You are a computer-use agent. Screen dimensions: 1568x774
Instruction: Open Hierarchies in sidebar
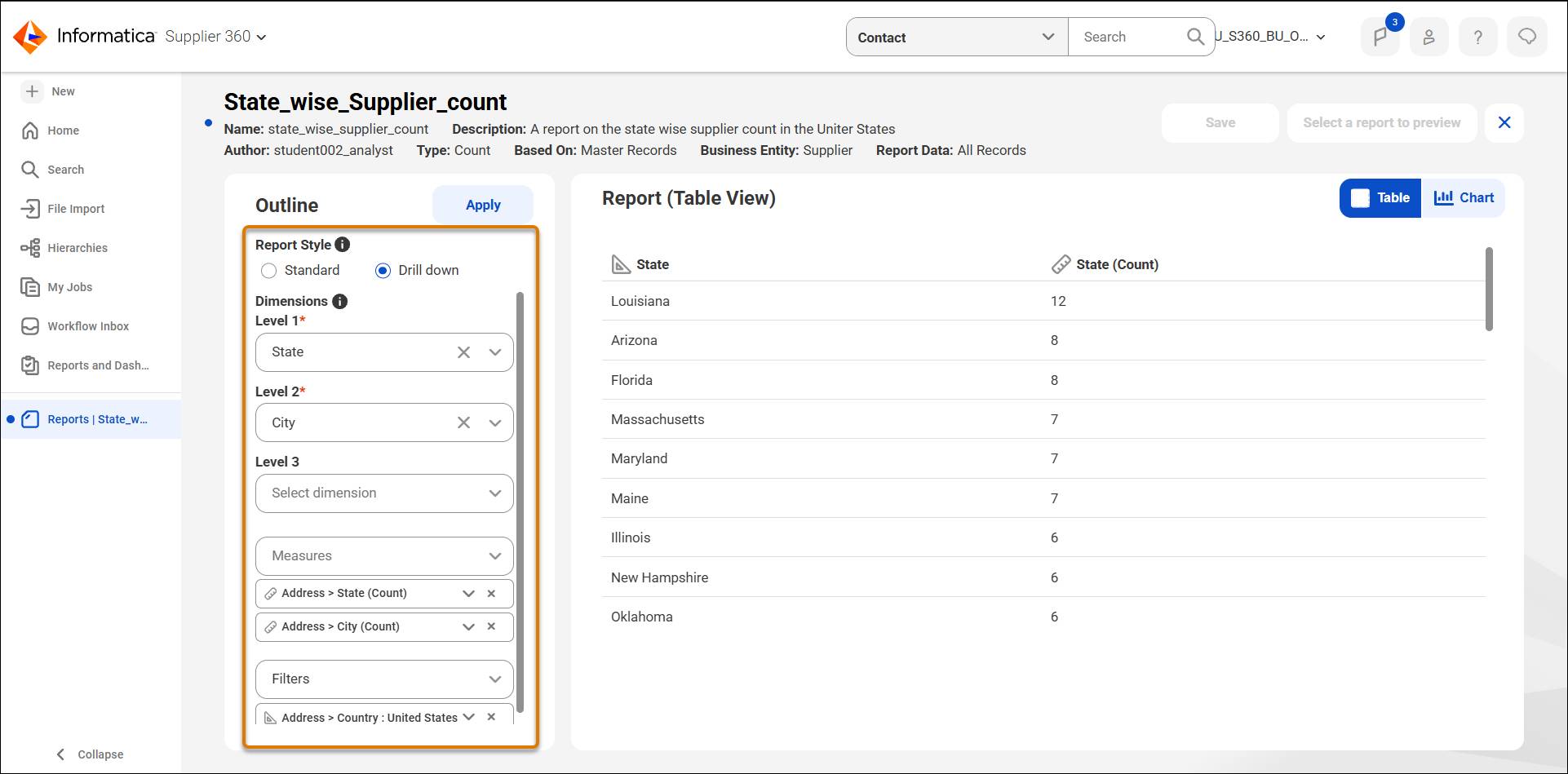point(78,248)
